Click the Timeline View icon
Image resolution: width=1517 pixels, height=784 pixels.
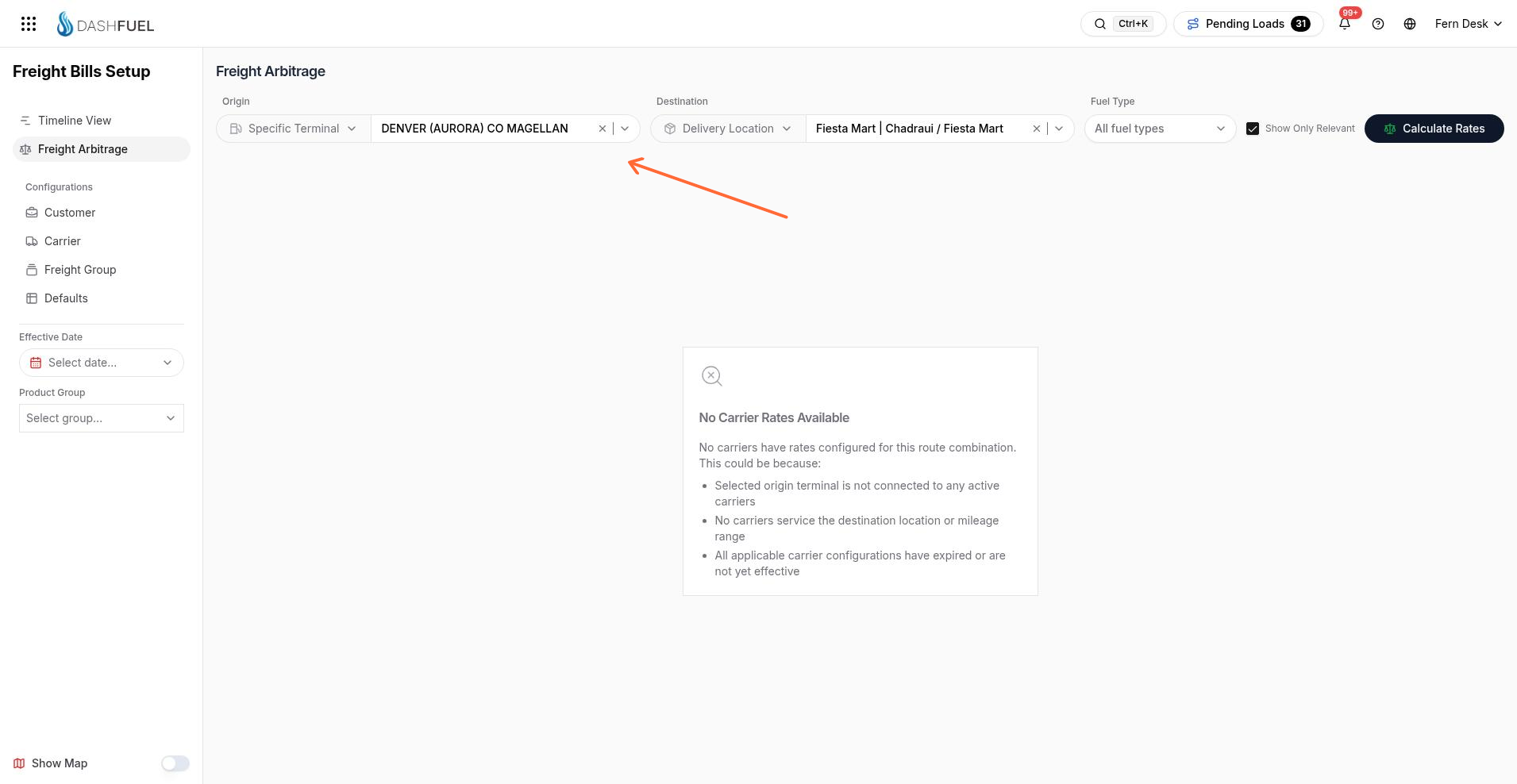25,121
